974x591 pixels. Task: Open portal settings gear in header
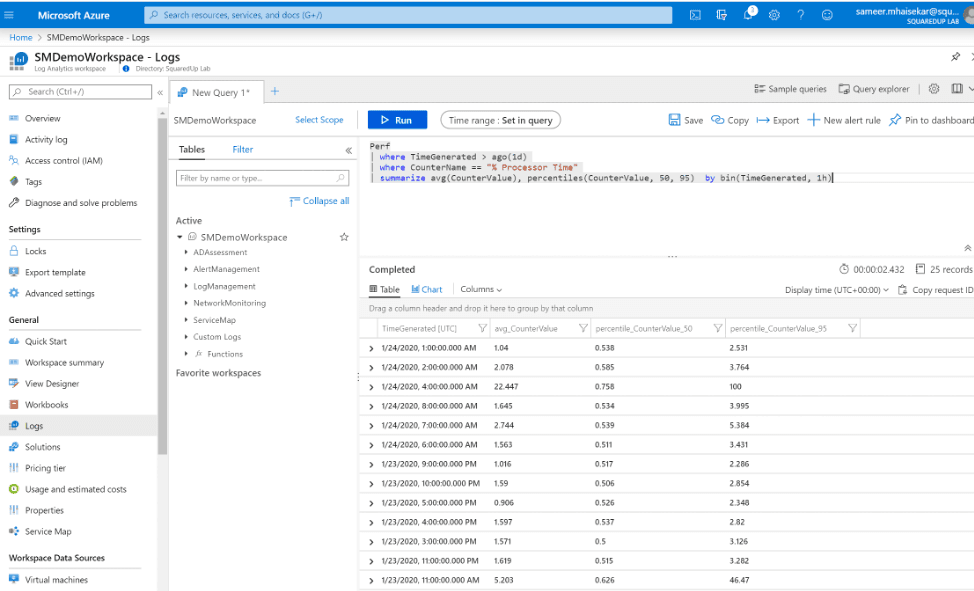click(x=774, y=15)
